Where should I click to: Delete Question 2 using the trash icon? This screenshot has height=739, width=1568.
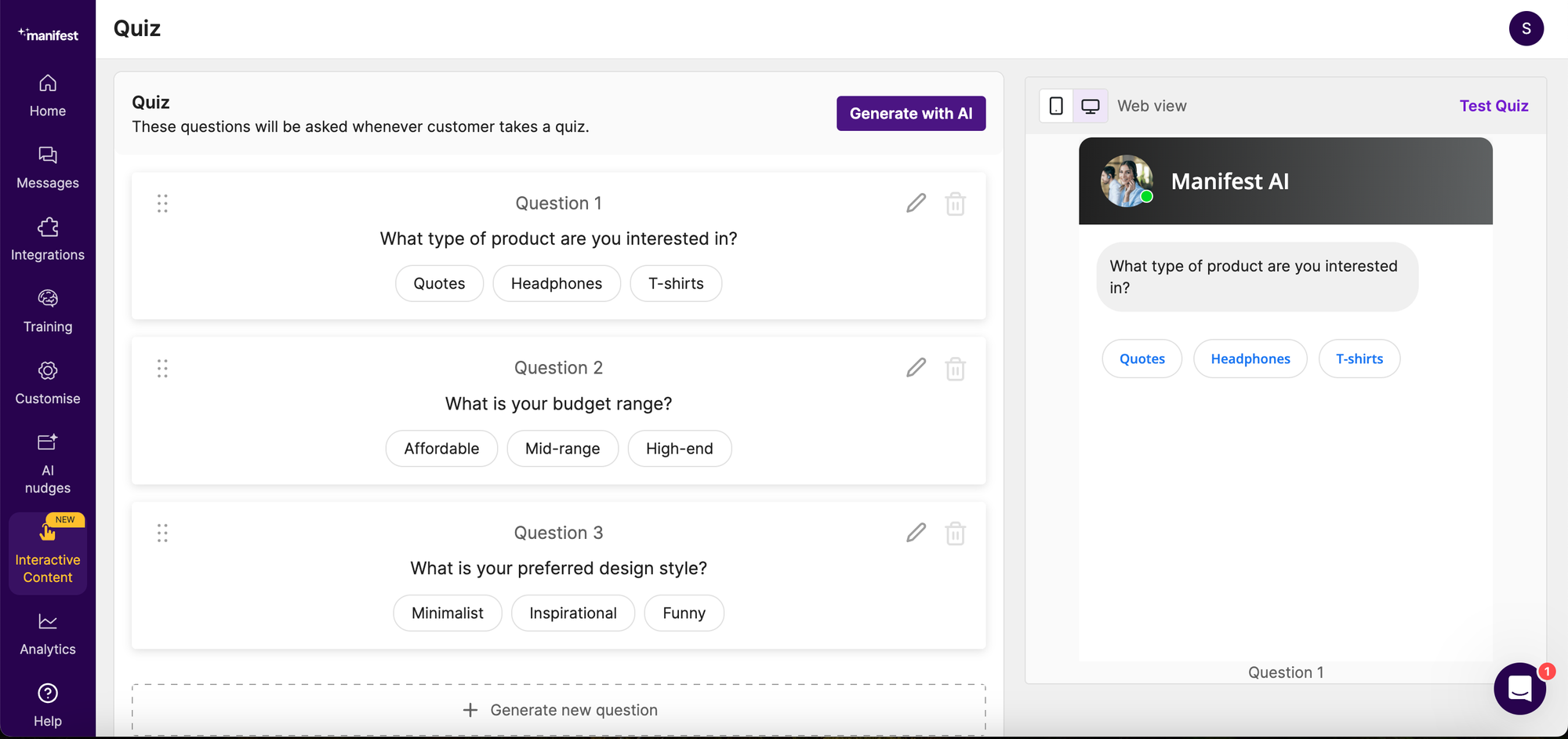(955, 368)
